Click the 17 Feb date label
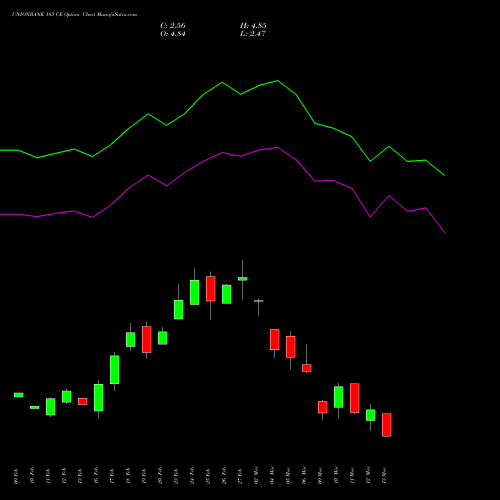Image resolution: width=500 pixels, height=500 pixels. click(x=112, y=476)
